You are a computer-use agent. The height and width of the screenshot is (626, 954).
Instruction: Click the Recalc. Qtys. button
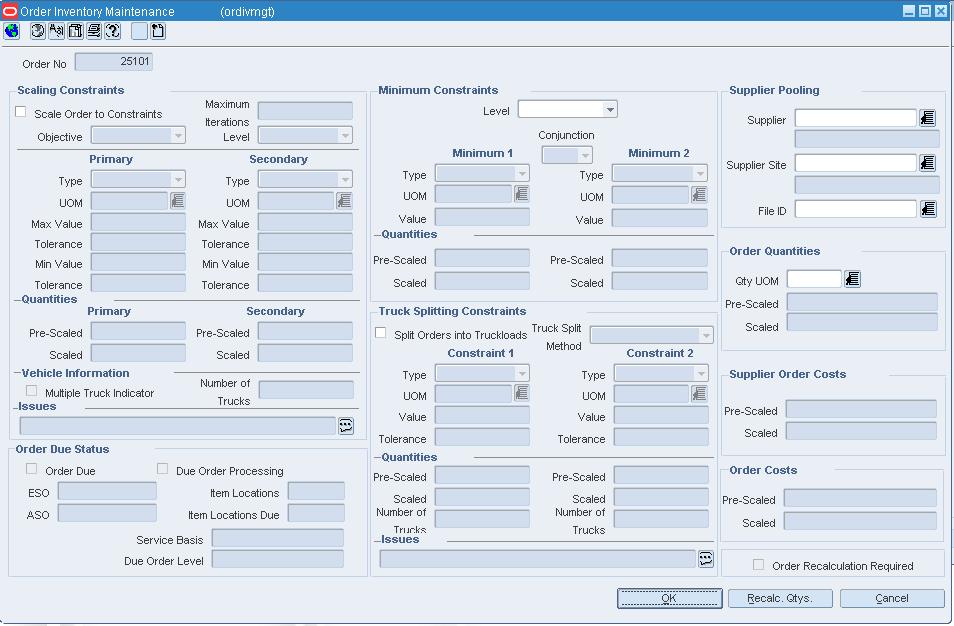tap(779, 598)
